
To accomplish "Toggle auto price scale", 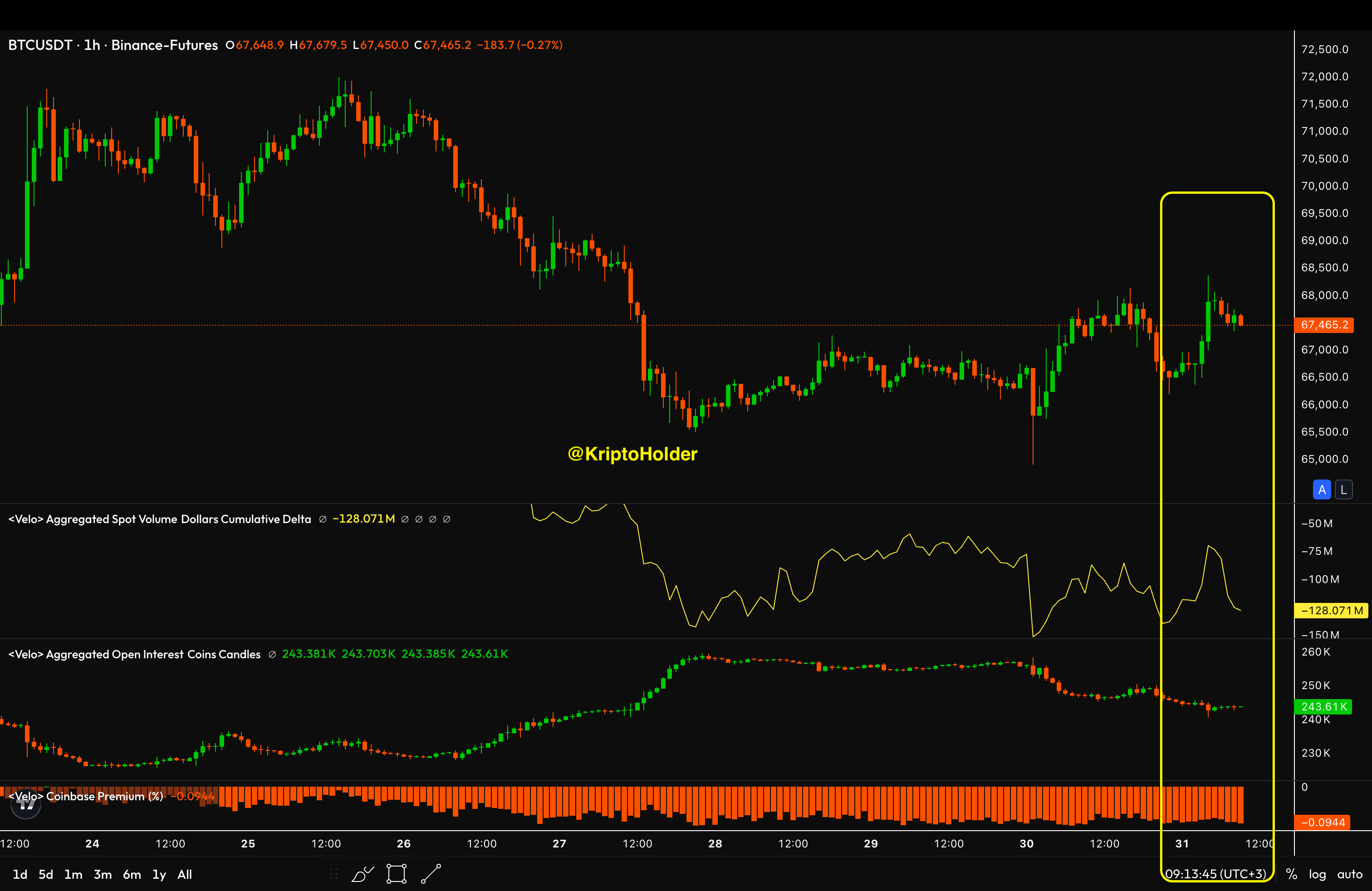I will coord(1349,874).
